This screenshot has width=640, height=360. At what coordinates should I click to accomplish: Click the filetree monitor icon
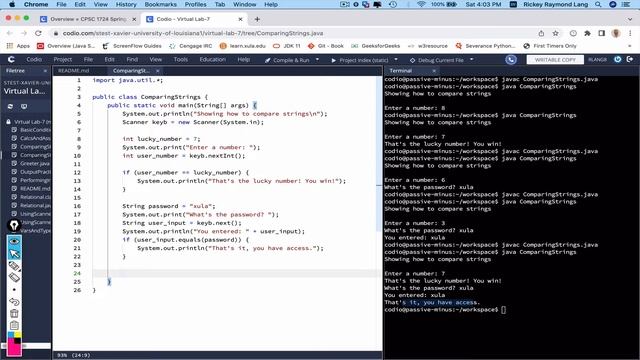pyautogui.click(x=24, y=107)
